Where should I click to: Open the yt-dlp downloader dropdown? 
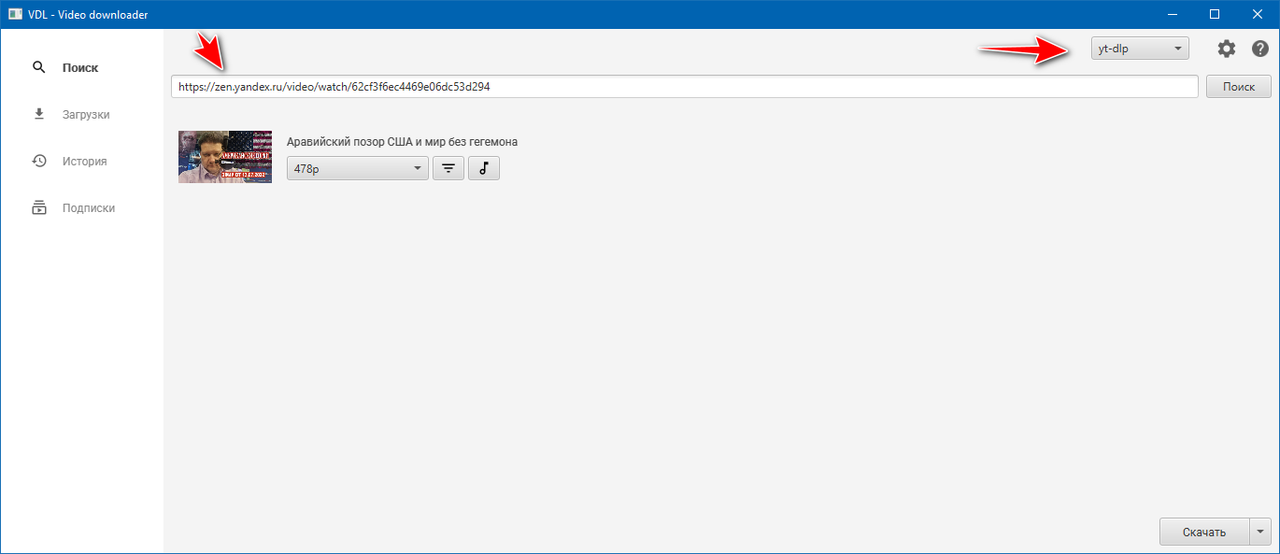tap(1140, 48)
